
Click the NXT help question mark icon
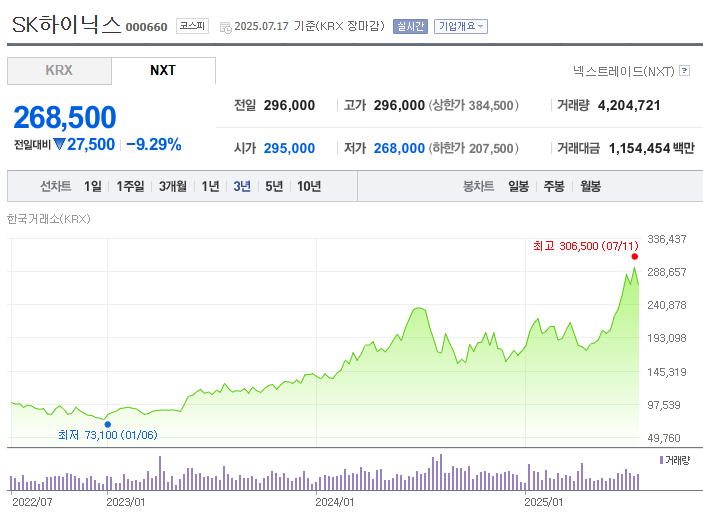pos(684,71)
